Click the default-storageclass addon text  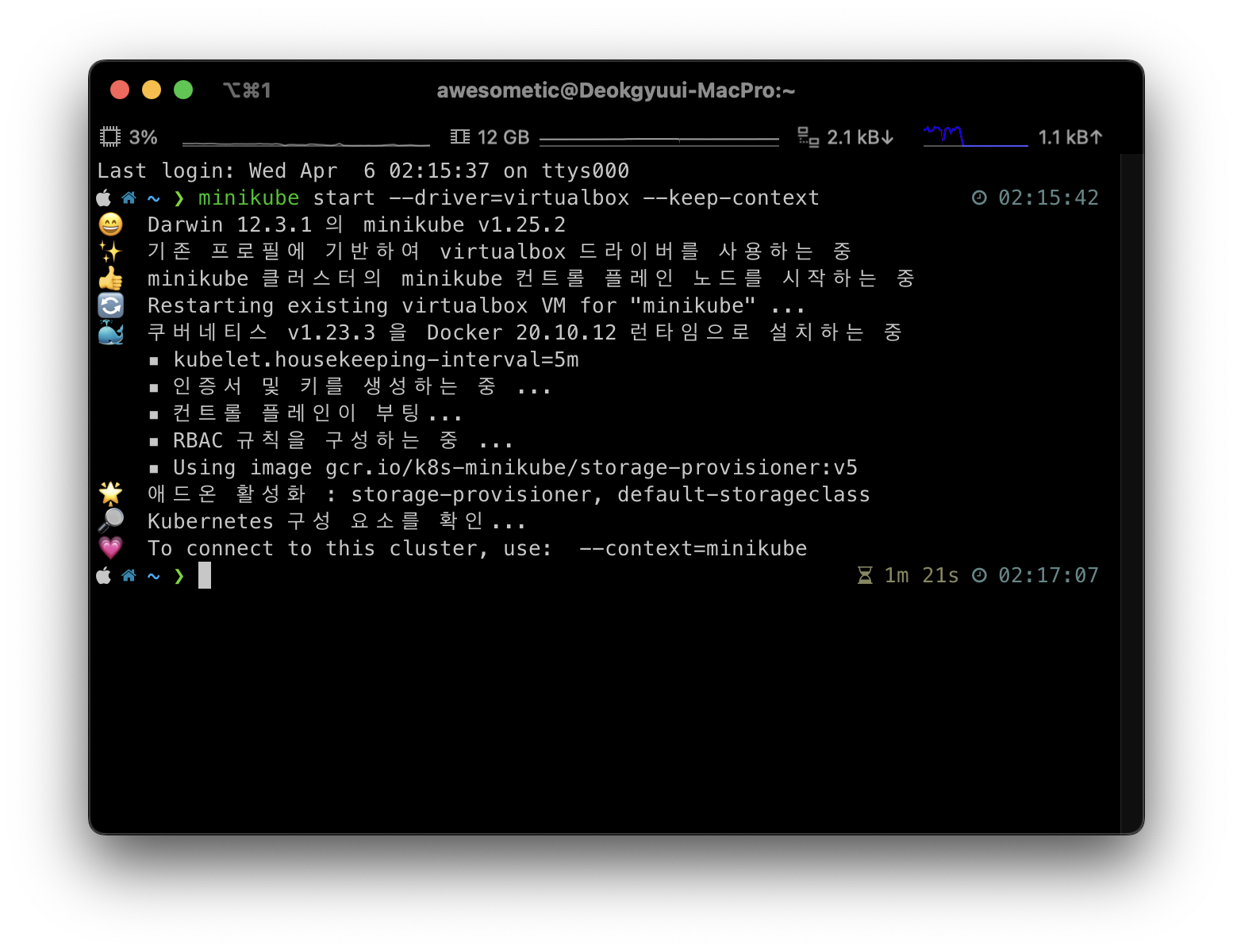click(744, 494)
